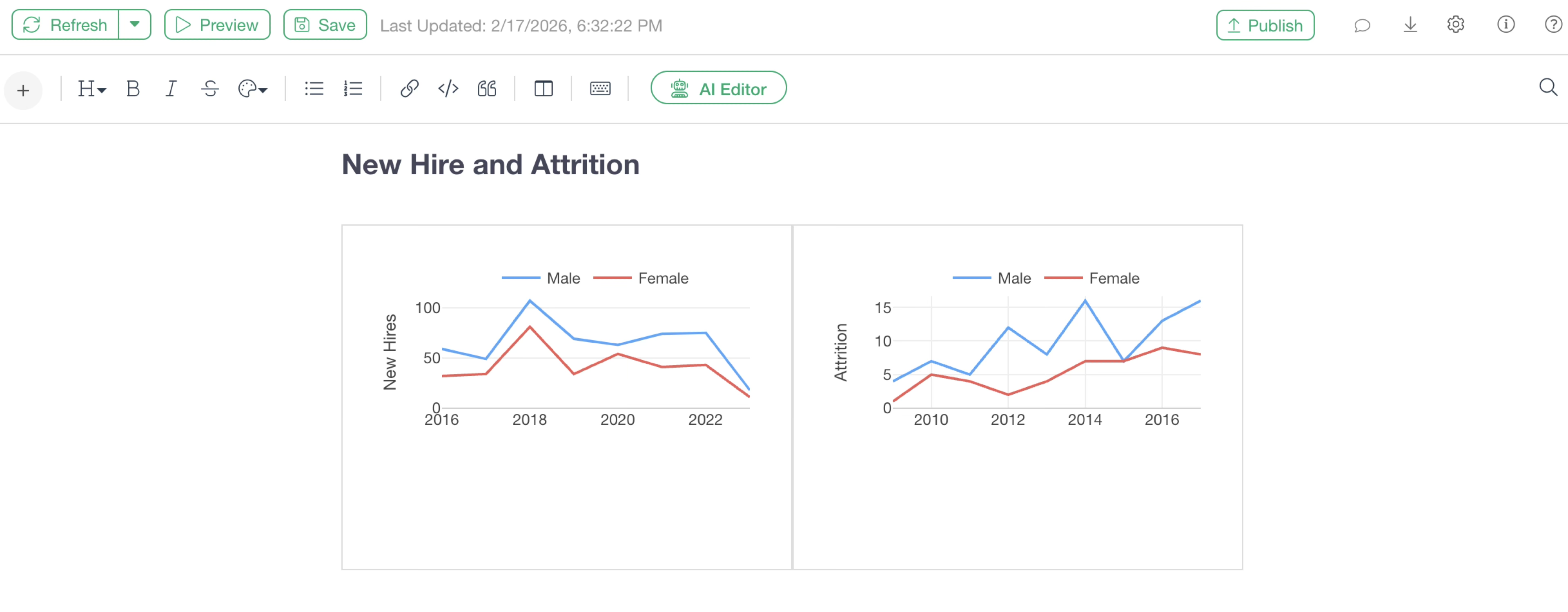Open the settings gear
The image size is (1568, 612).
point(1455,25)
